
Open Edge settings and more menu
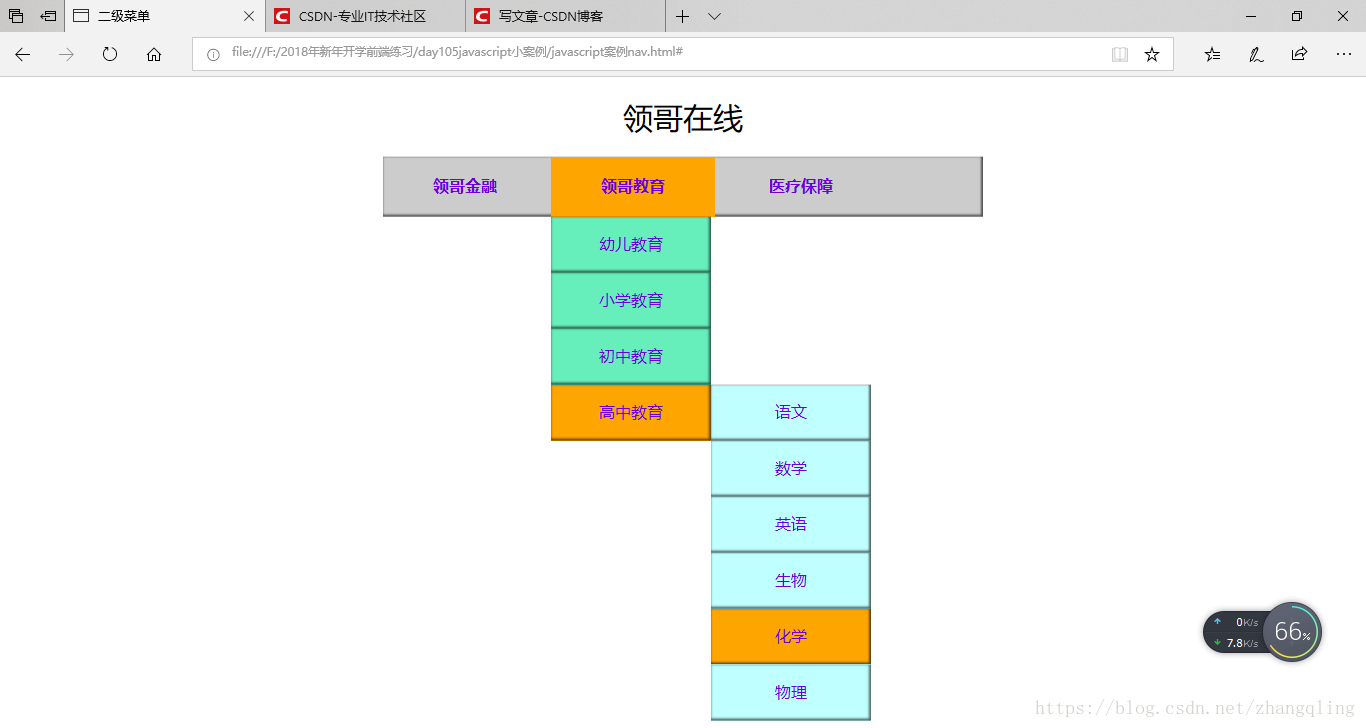(1343, 54)
